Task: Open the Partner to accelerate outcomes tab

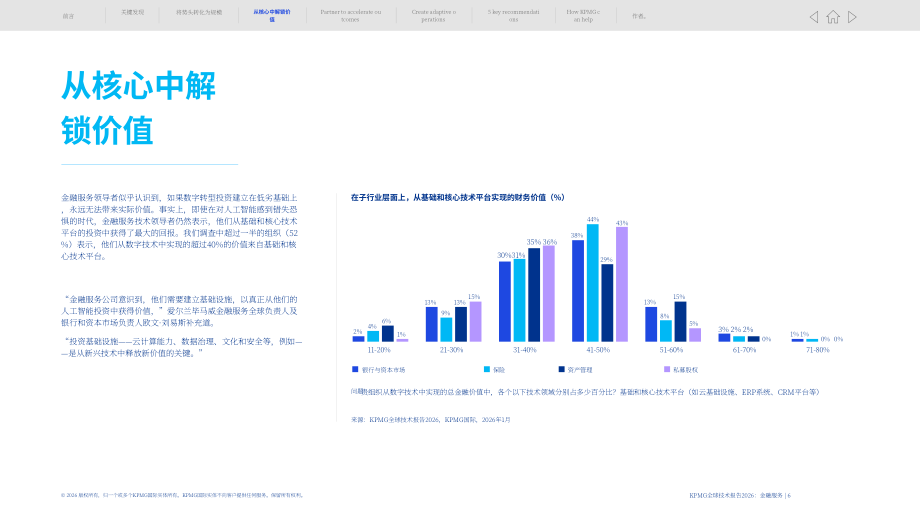Action: click(351, 16)
